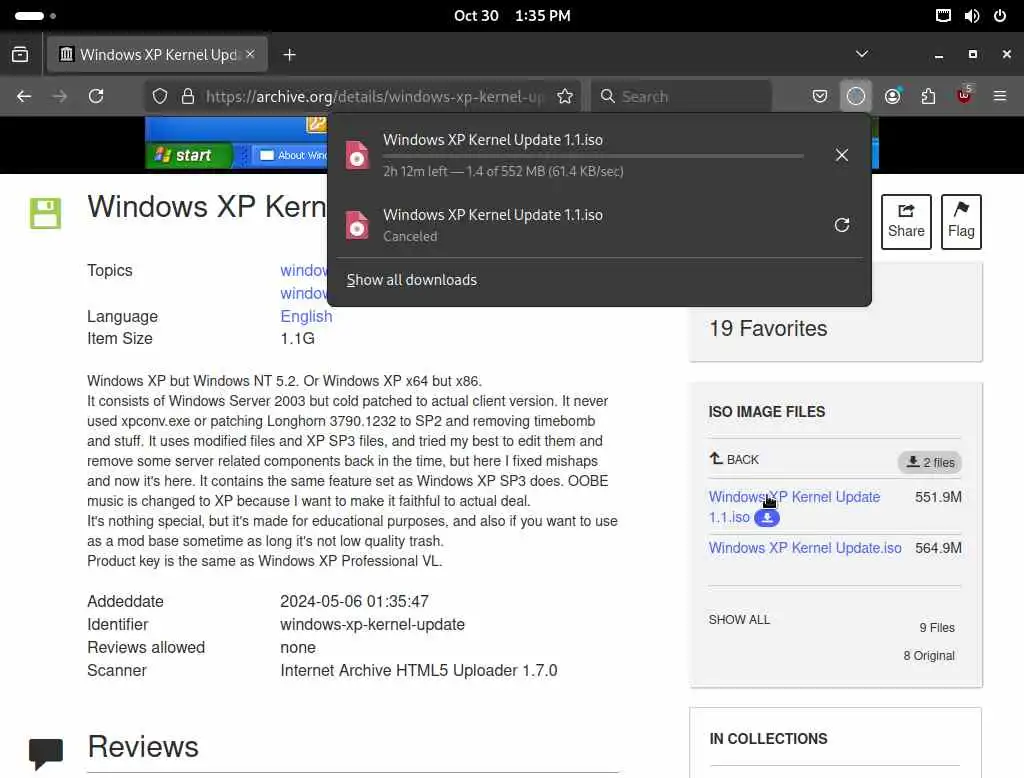The height and width of the screenshot is (778, 1024).
Task: Open Firefox View from the tab bar
Action: pos(20,55)
